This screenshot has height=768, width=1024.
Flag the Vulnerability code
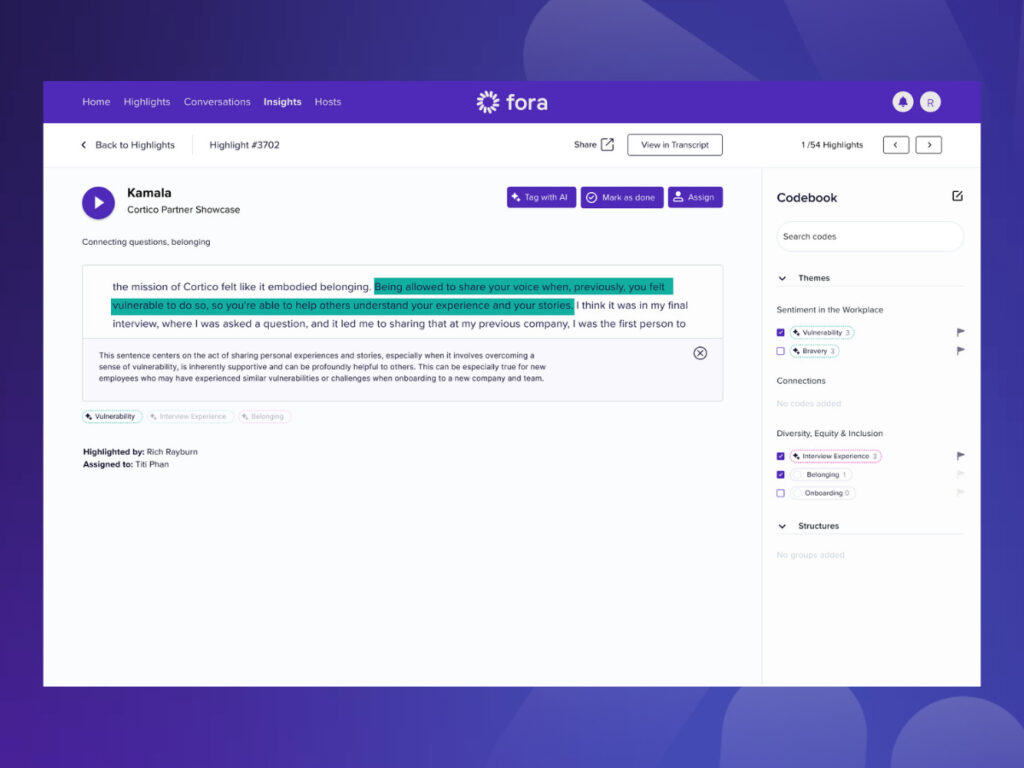960,332
